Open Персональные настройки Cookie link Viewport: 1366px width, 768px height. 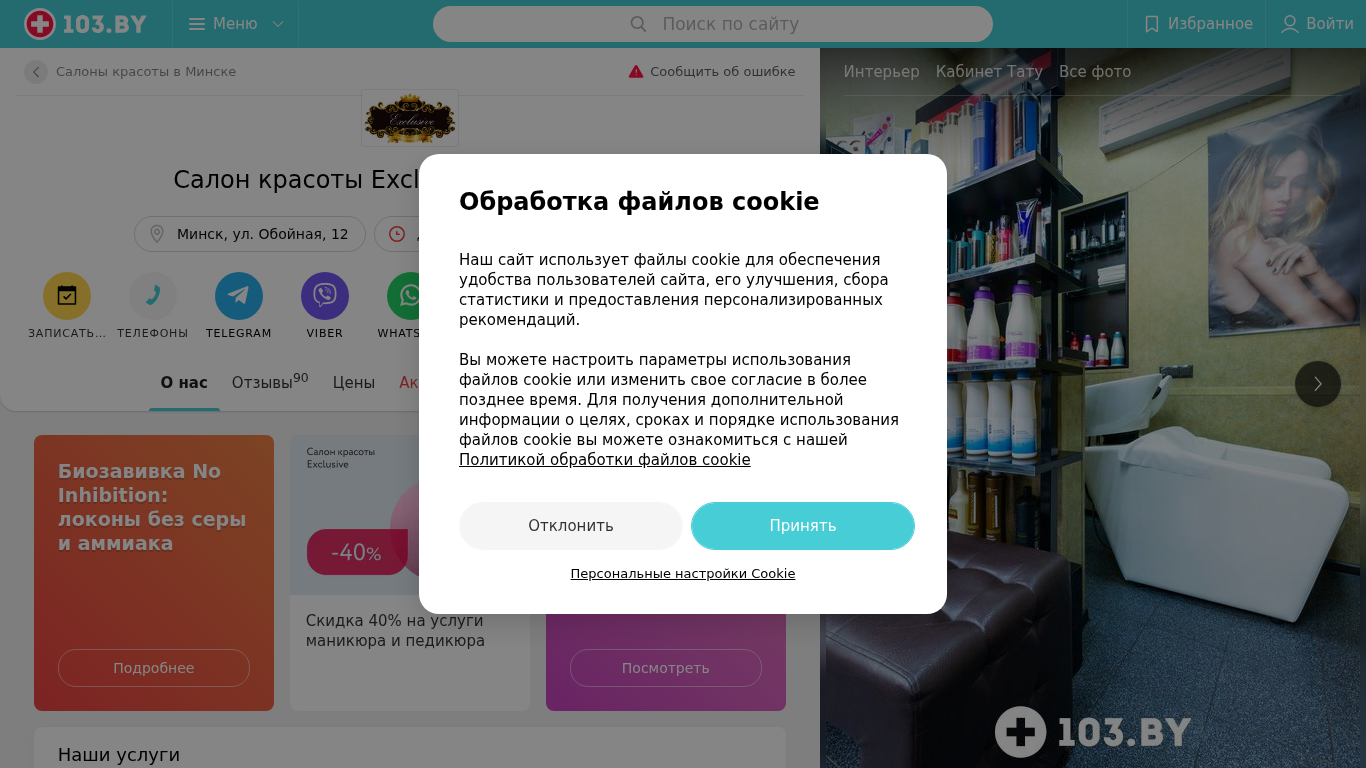[683, 574]
